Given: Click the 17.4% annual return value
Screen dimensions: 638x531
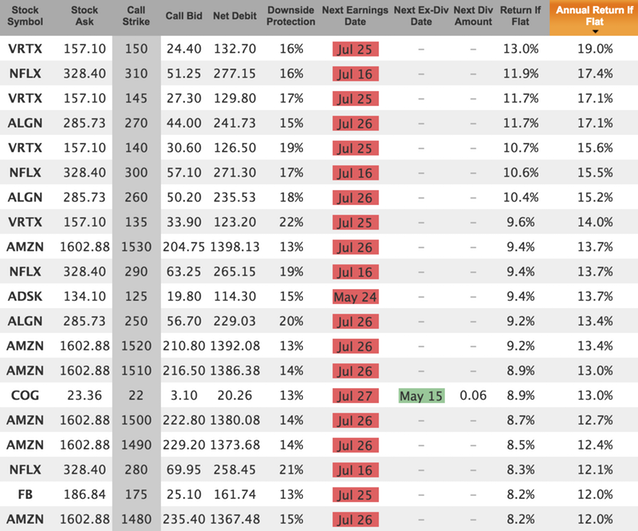Looking at the screenshot, I should [x=595, y=74].
